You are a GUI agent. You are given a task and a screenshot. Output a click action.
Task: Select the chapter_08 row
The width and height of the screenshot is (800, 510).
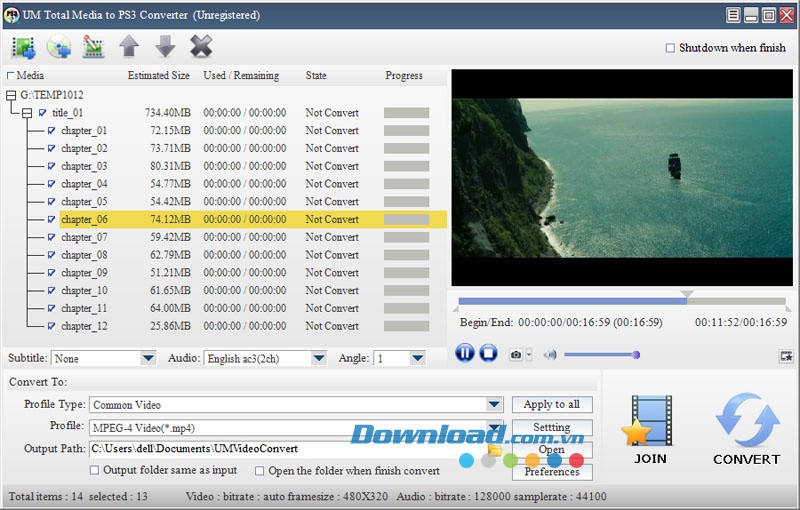[253, 255]
